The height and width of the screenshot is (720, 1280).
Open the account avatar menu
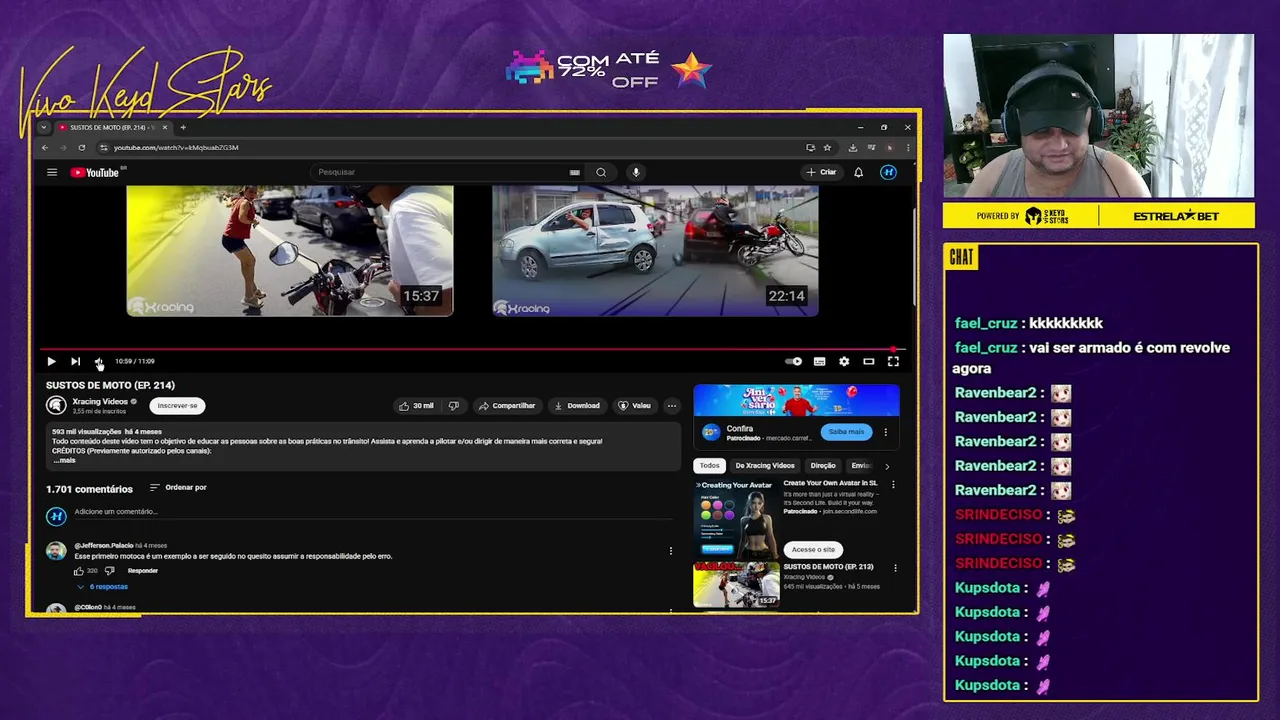888,172
